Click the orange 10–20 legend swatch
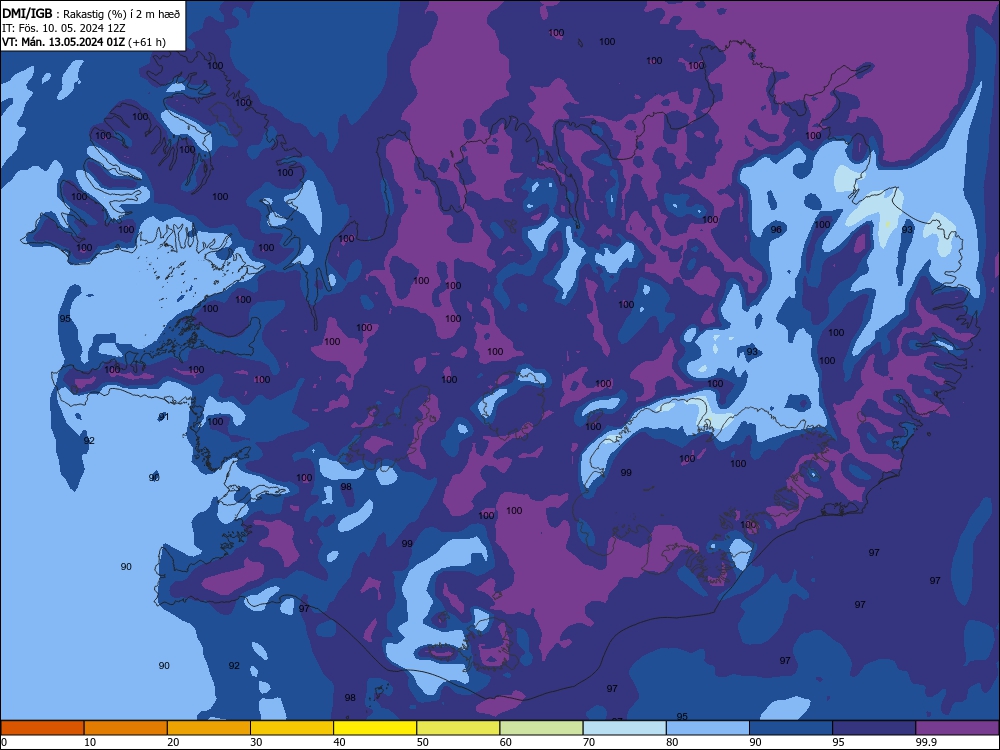This screenshot has height=750, width=1000. click(126, 728)
